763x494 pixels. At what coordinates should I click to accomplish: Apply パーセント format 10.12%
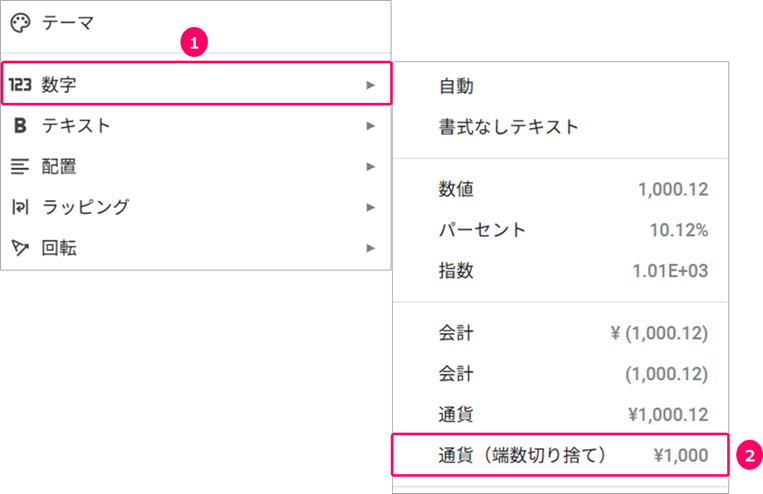pyautogui.click(x=560, y=230)
